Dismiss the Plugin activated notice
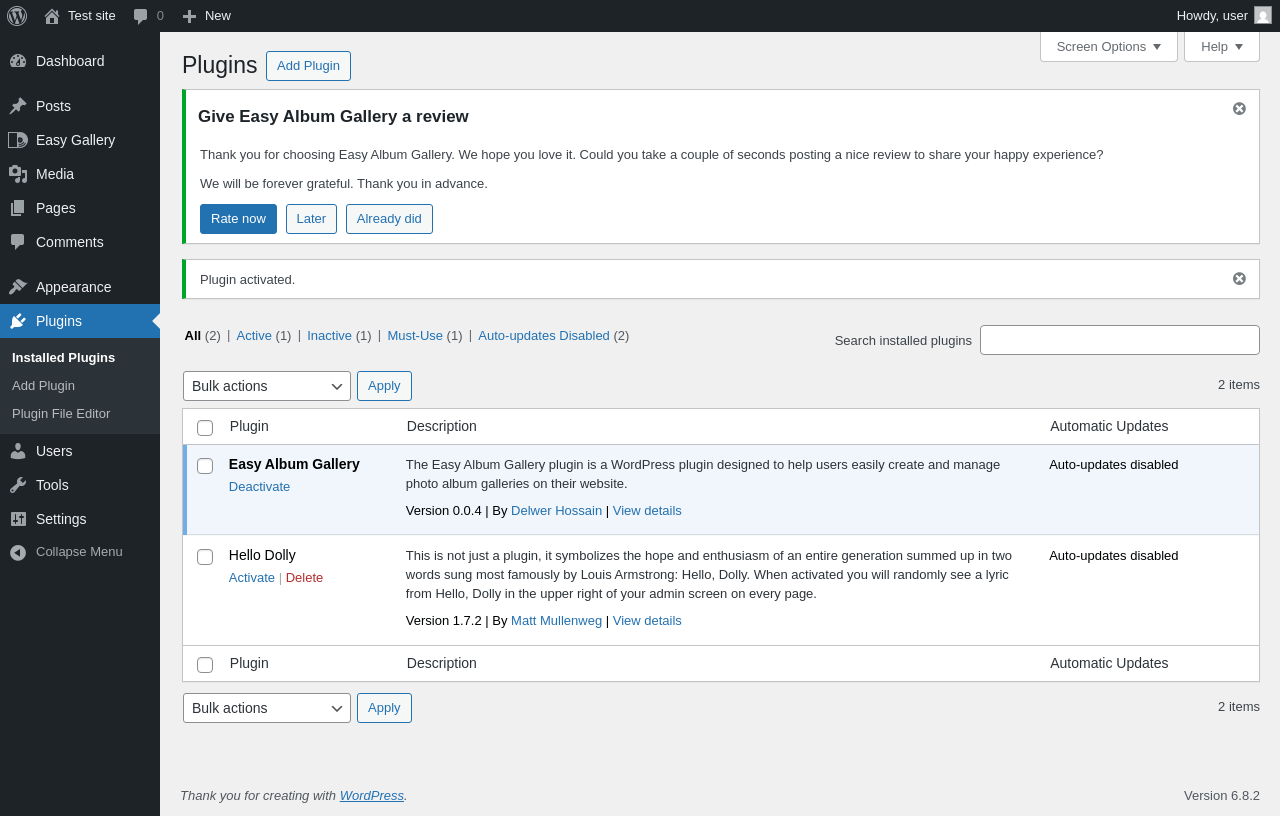1280x816 pixels. (x=1239, y=278)
